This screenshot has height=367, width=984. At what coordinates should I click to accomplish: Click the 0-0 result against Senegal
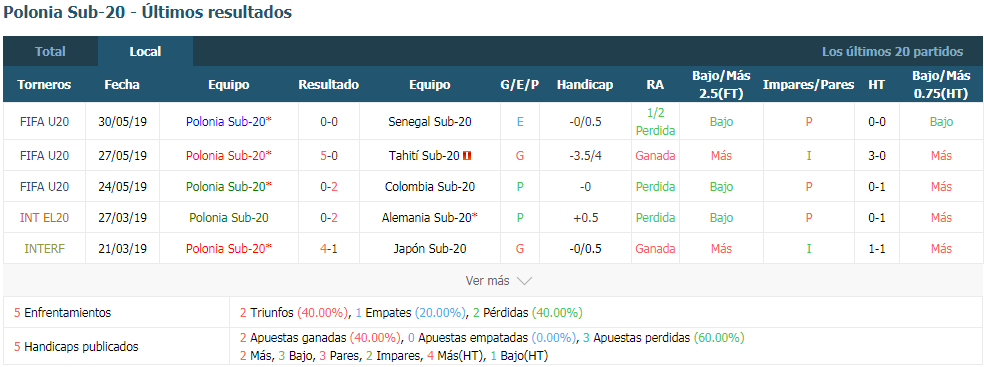329,122
